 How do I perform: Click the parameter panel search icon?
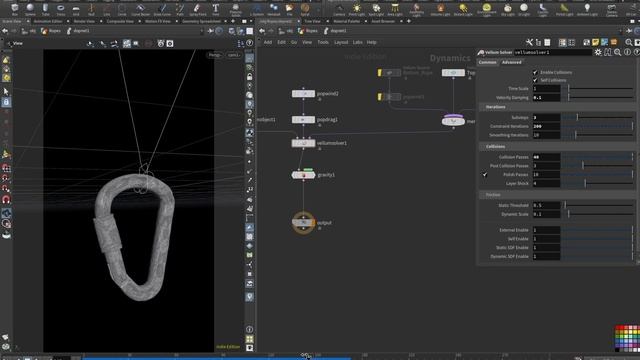pyautogui.click(x=618, y=52)
